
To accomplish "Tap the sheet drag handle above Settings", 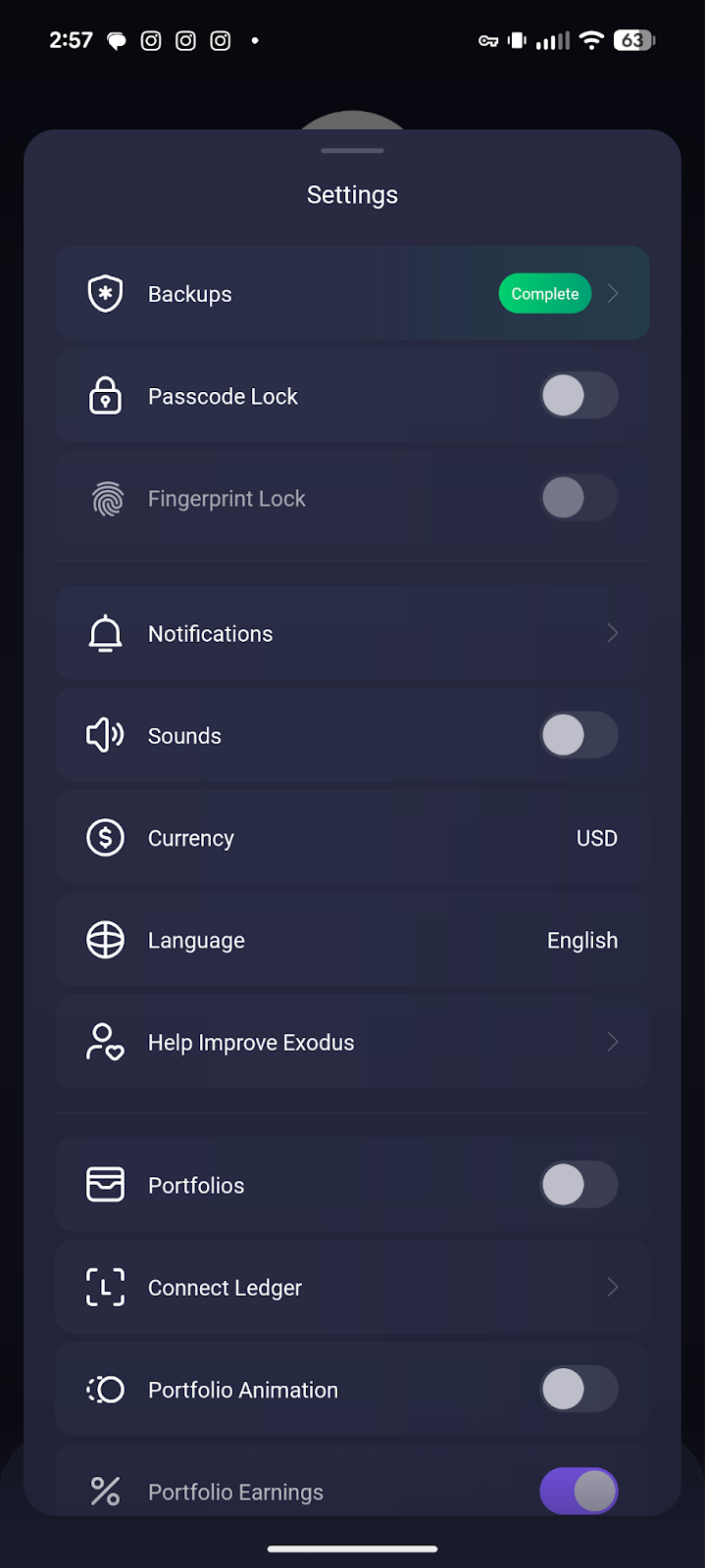I will click(352, 151).
